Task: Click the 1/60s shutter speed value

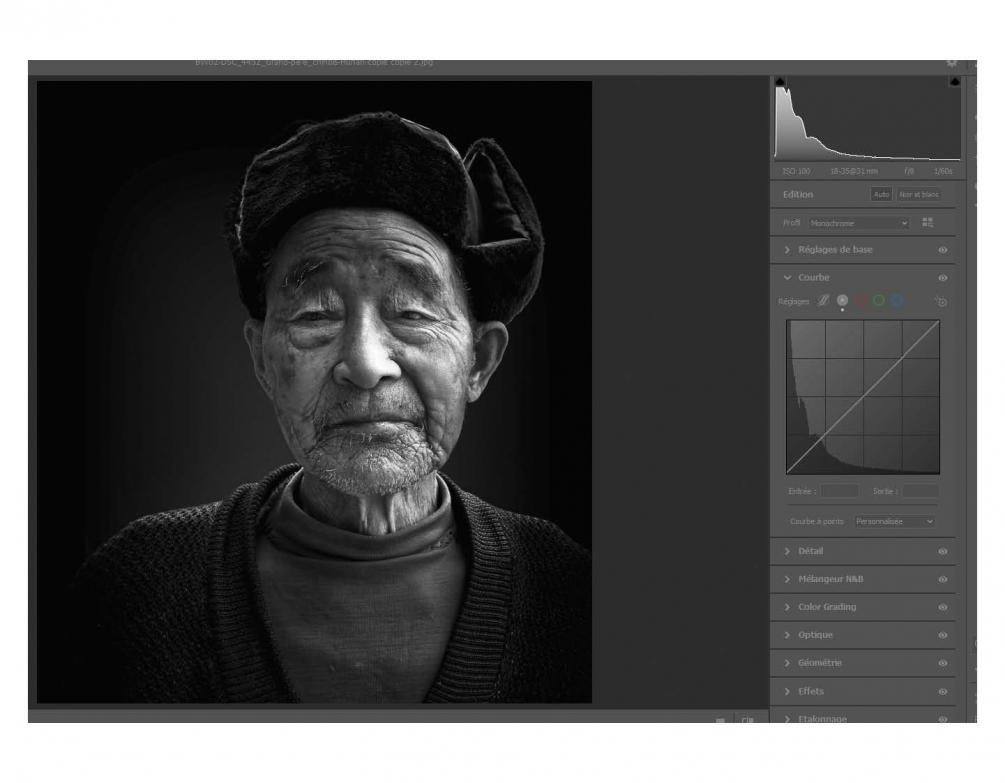Action: click(943, 171)
